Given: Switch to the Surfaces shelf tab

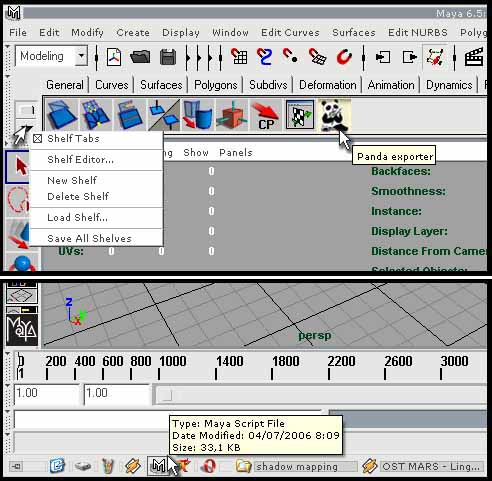Looking at the screenshot, I should click(161, 85).
